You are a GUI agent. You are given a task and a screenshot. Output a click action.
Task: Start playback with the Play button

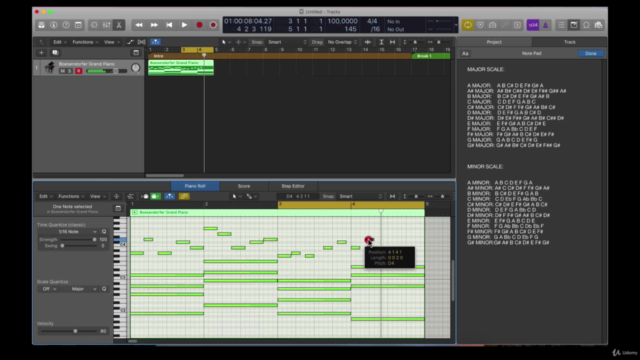point(184,25)
